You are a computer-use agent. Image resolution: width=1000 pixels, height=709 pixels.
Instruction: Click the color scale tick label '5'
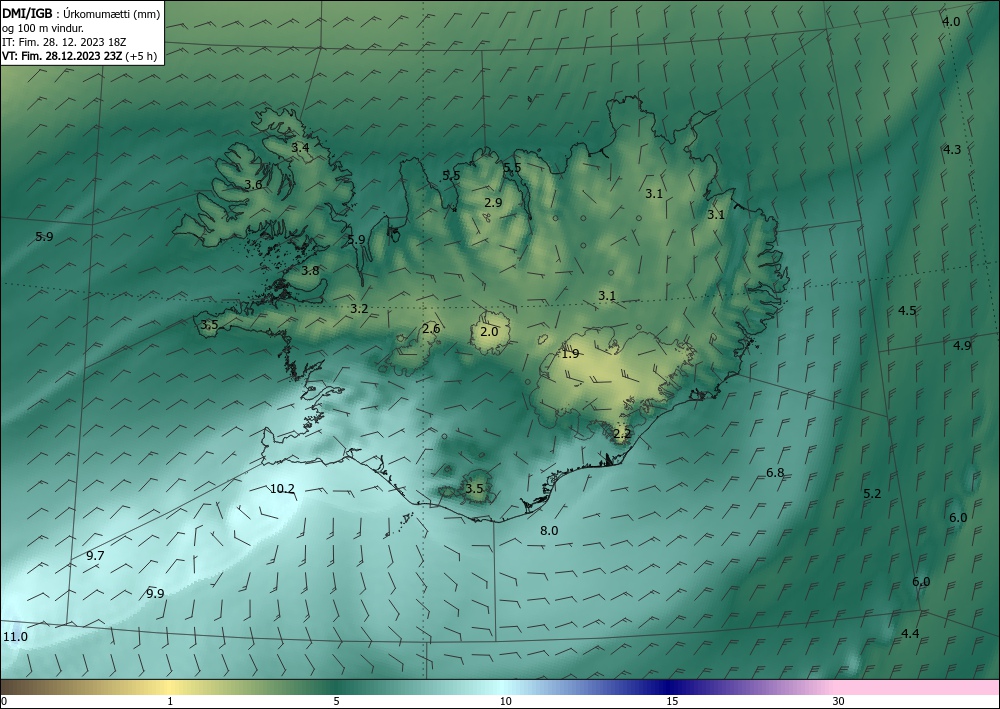click(x=336, y=702)
